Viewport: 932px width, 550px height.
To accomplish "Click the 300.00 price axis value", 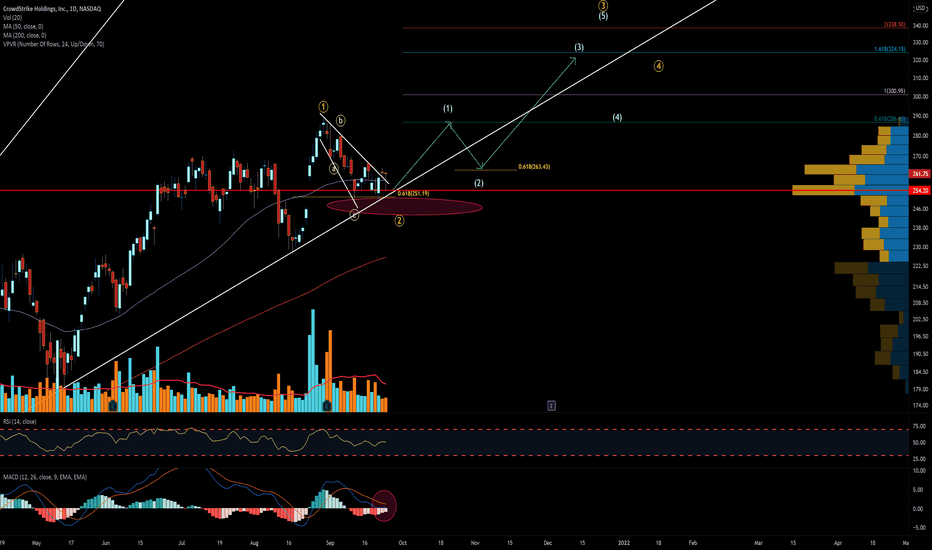I will pos(921,96).
